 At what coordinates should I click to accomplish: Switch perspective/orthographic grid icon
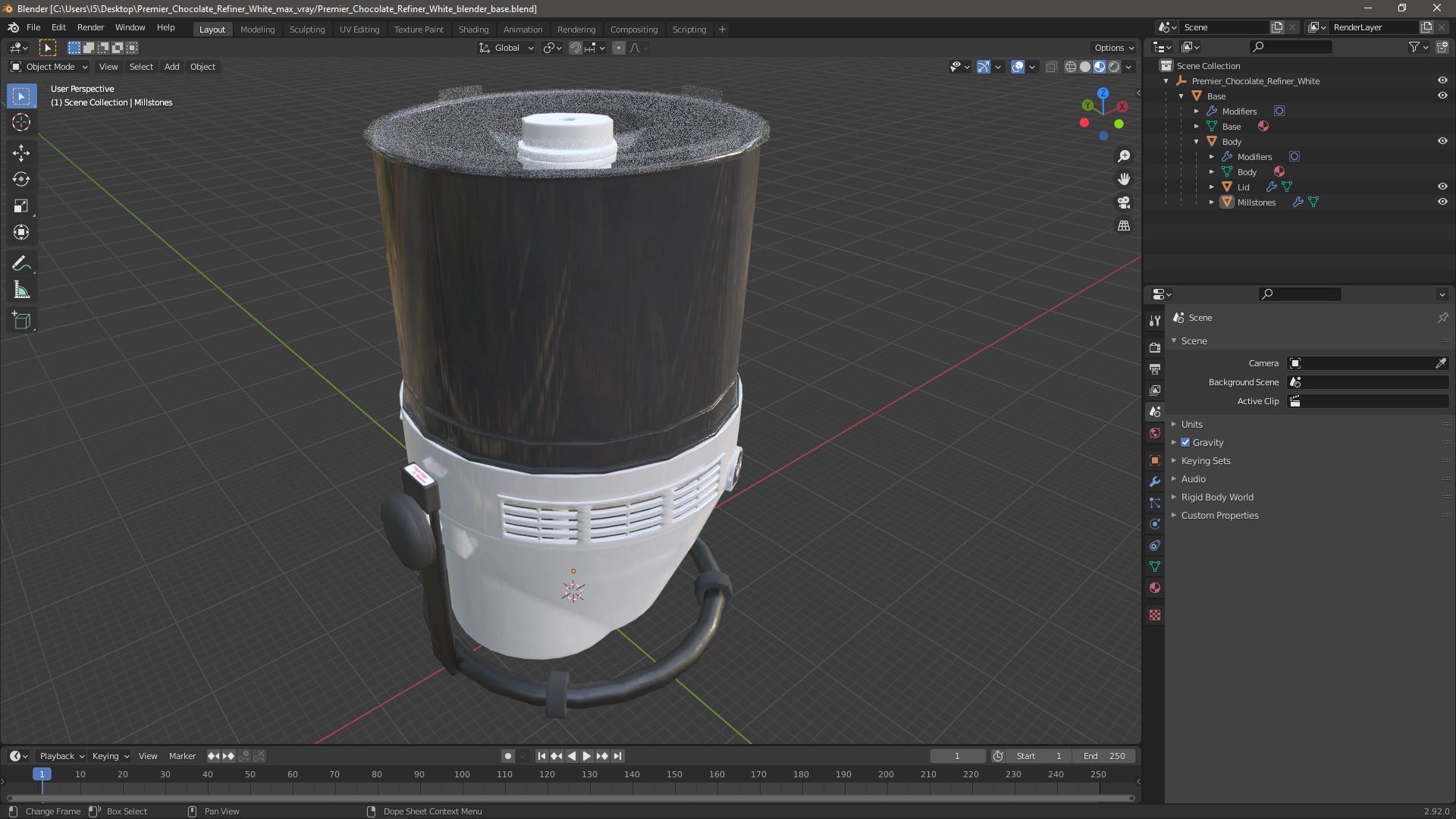[x=1124, y=226]
